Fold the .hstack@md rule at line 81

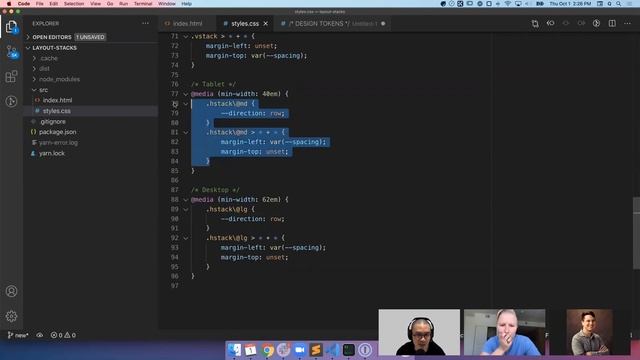point(186,133)
